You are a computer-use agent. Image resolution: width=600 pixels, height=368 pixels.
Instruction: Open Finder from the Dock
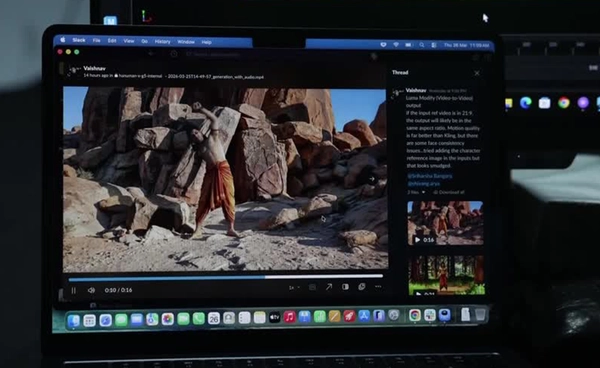click(x=73, y=321)
